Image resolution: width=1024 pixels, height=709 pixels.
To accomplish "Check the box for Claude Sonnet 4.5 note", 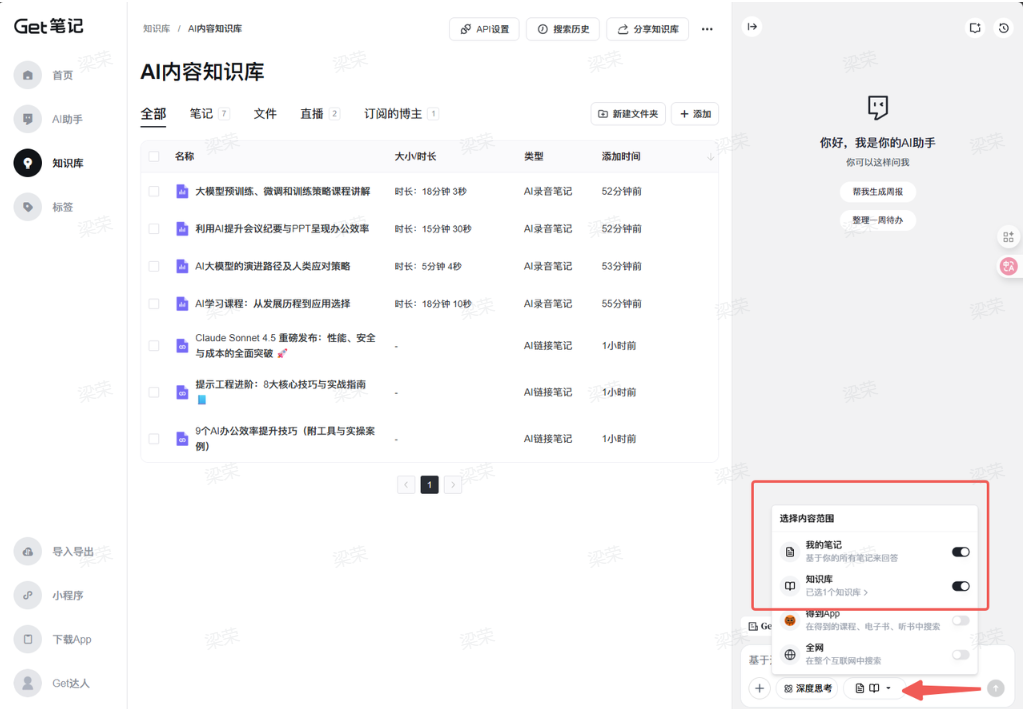I will (x=154, y=345).
